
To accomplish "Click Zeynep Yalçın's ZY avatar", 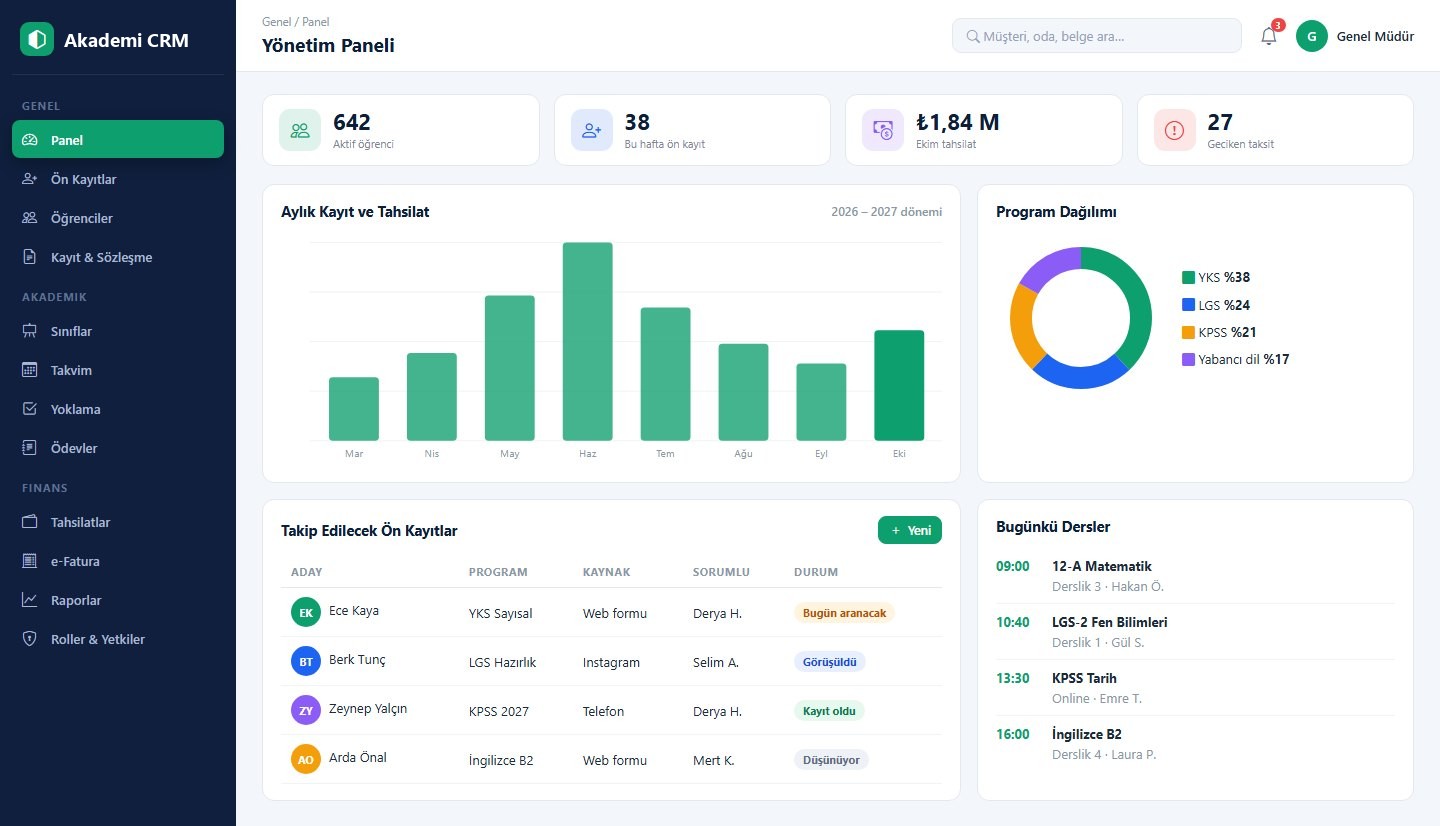I will [306, 710].
